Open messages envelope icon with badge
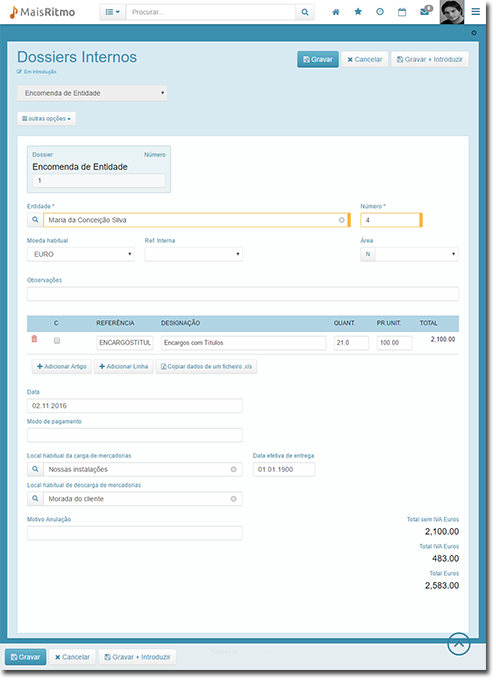Viewport: 496px width, 682px height. 426,11
